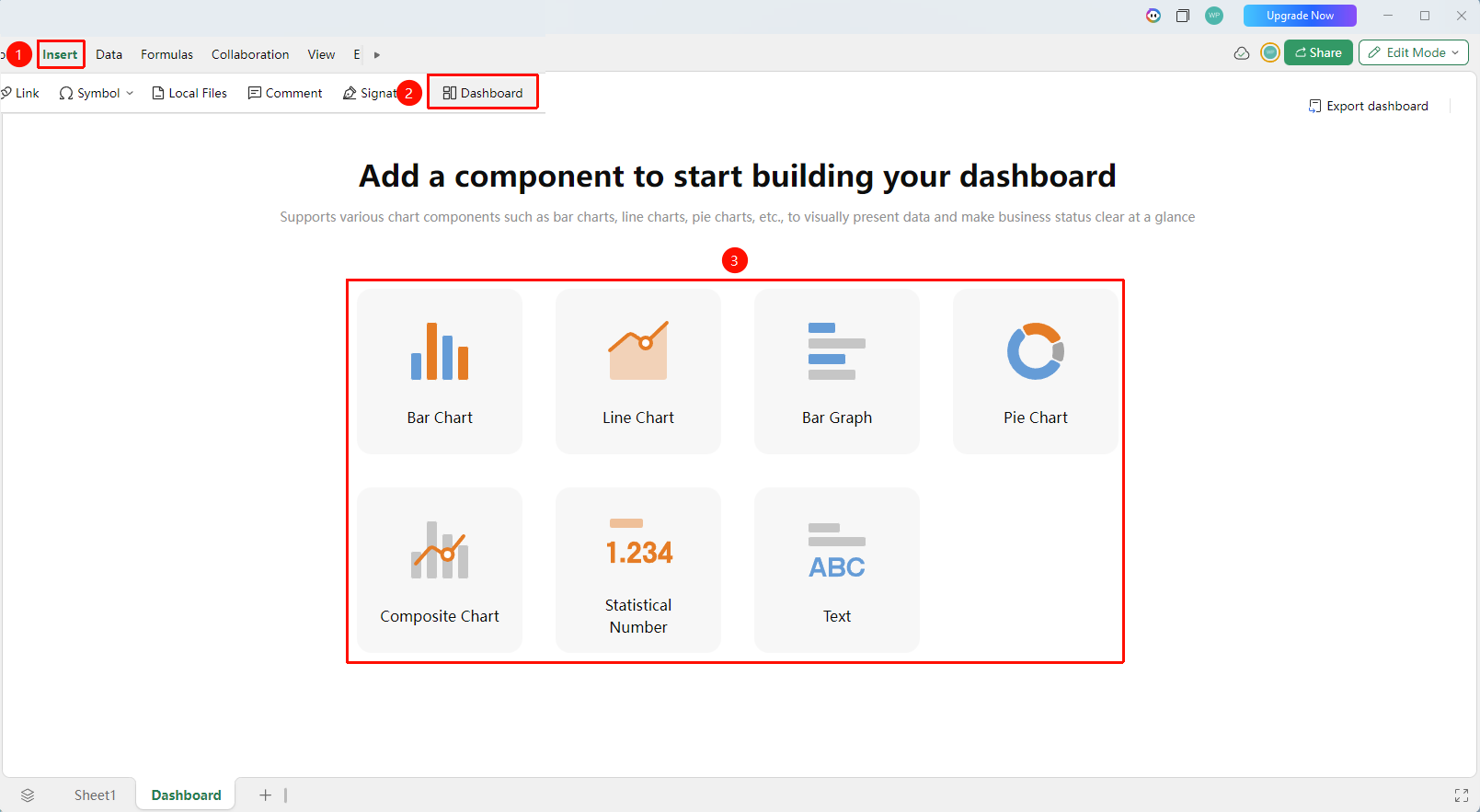This screenshot has height=812, width=1480.
Task: Click the colorful AI assistant icon
Action: coord(1153,16)
